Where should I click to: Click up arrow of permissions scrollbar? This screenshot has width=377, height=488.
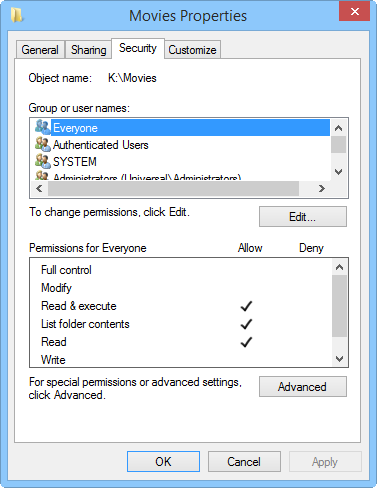coord(340,267)
